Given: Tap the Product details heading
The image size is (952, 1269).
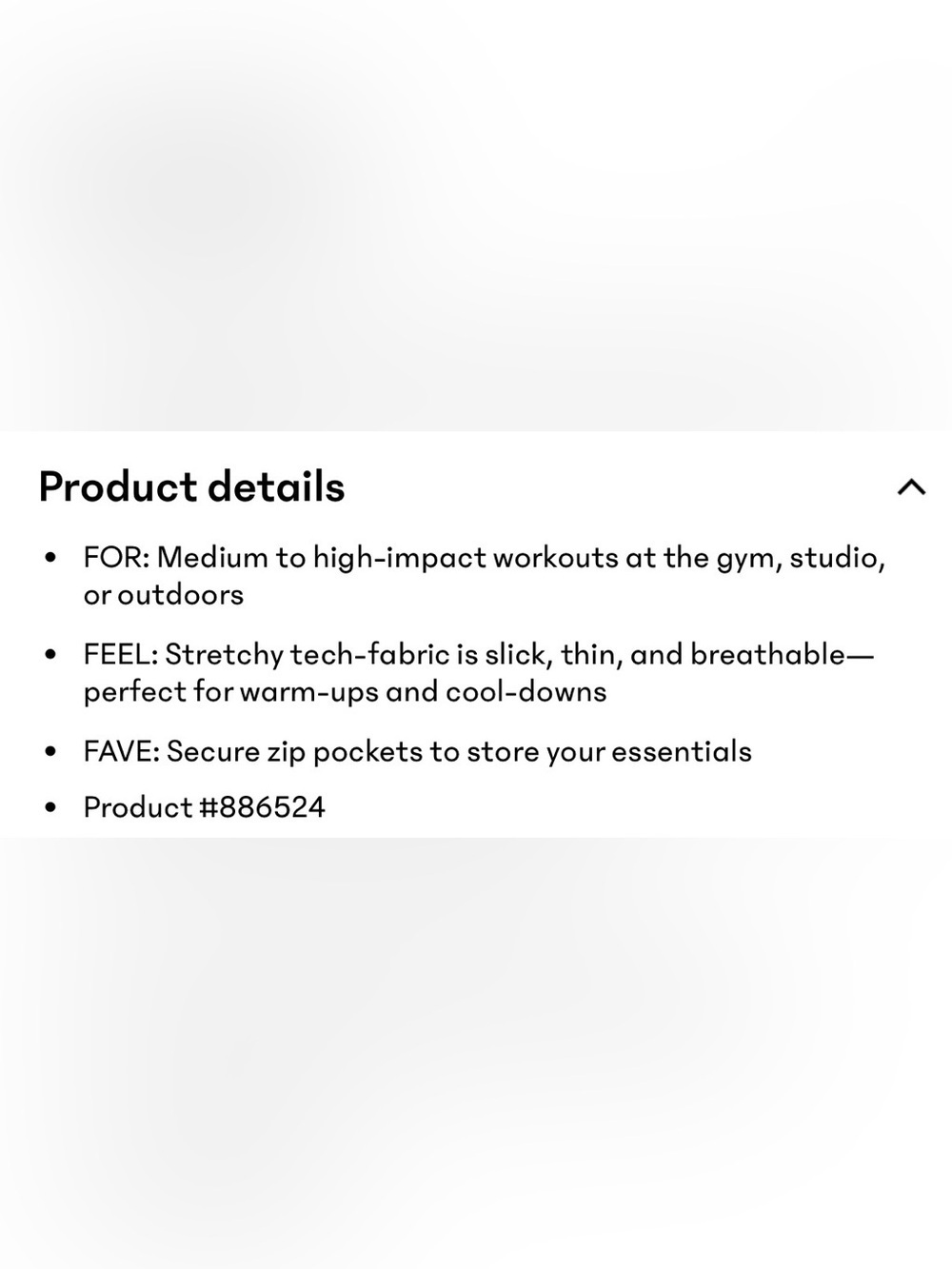Looking at the screenshot, I should coord(191,486).
